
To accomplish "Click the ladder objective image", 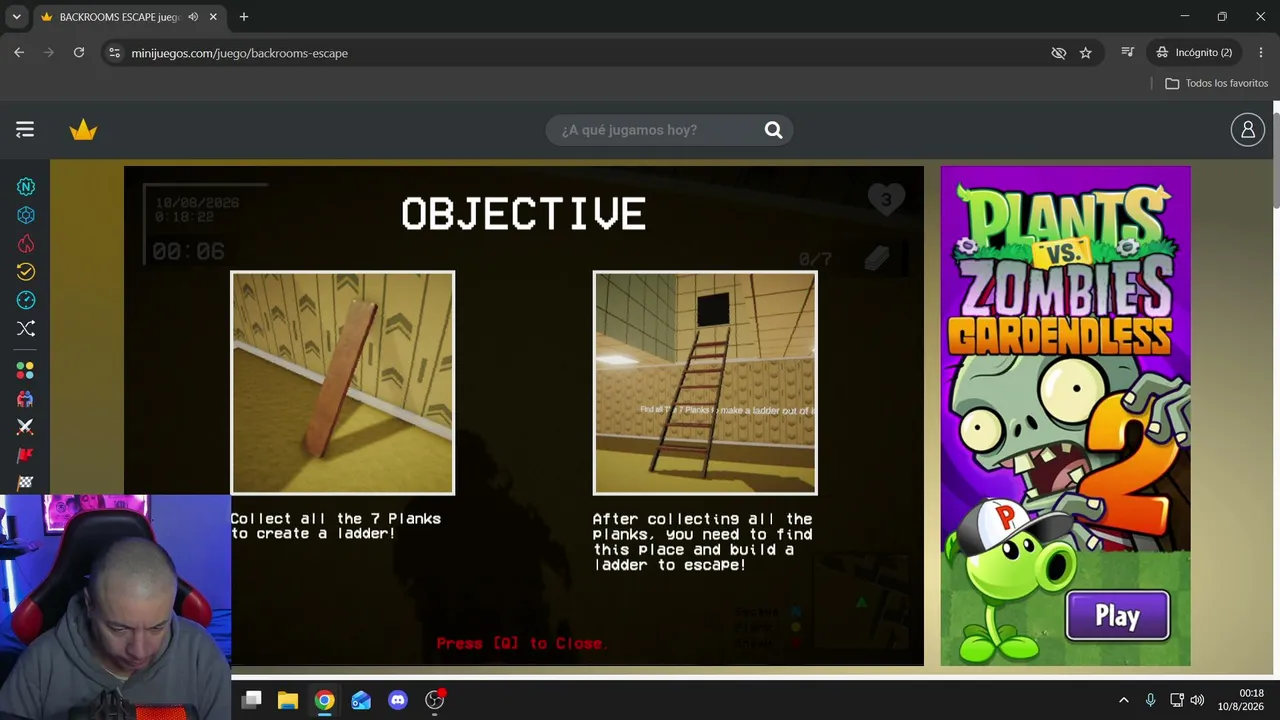I will (705, 383).
